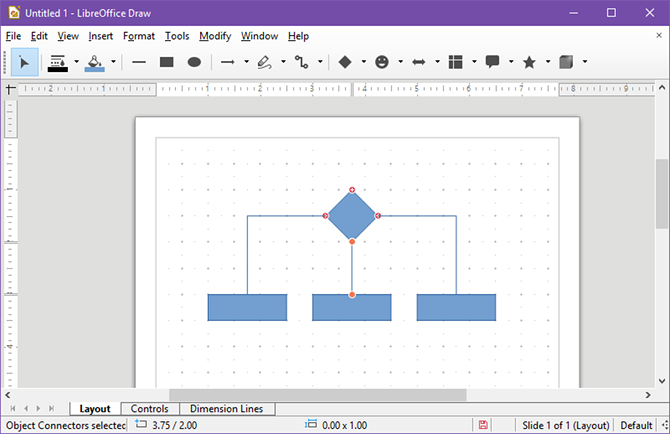
Task: Choose the Ellipse tool
Action: (194, 62)
